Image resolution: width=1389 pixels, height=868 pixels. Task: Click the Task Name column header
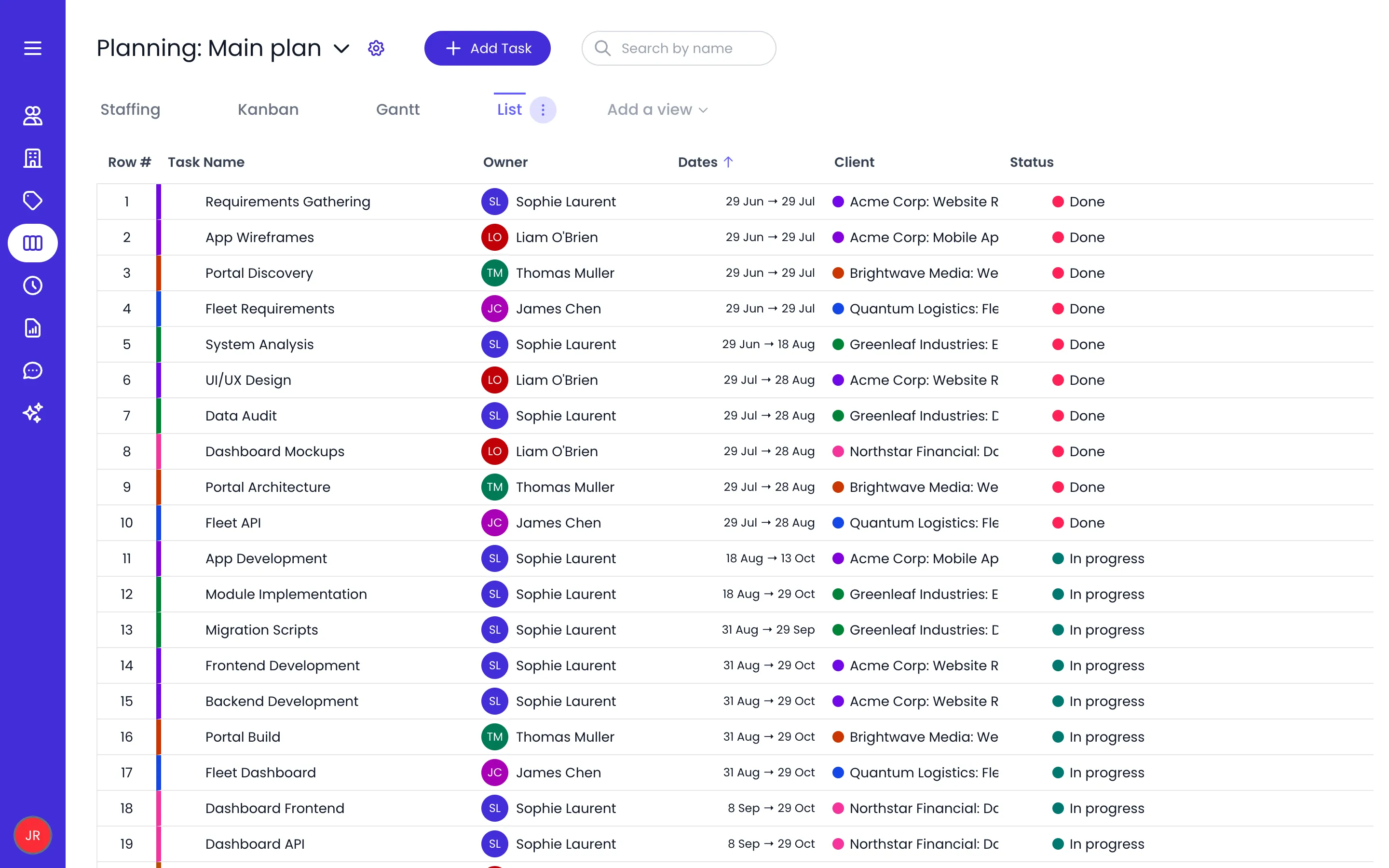tap(206, 163)
